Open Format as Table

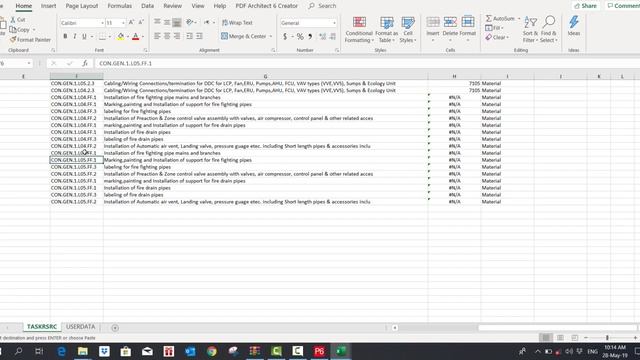(x=386, y=30)
